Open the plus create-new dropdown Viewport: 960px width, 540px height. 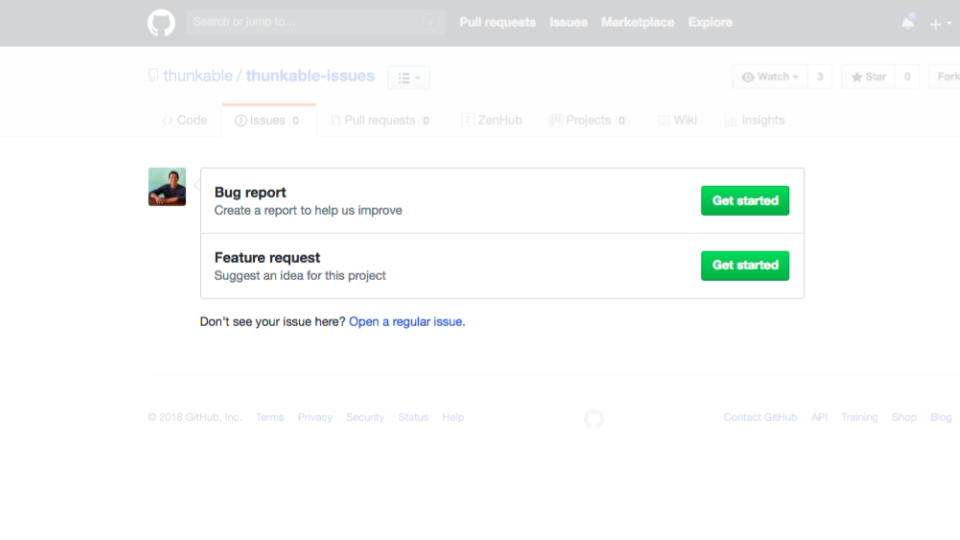point(940,24)
